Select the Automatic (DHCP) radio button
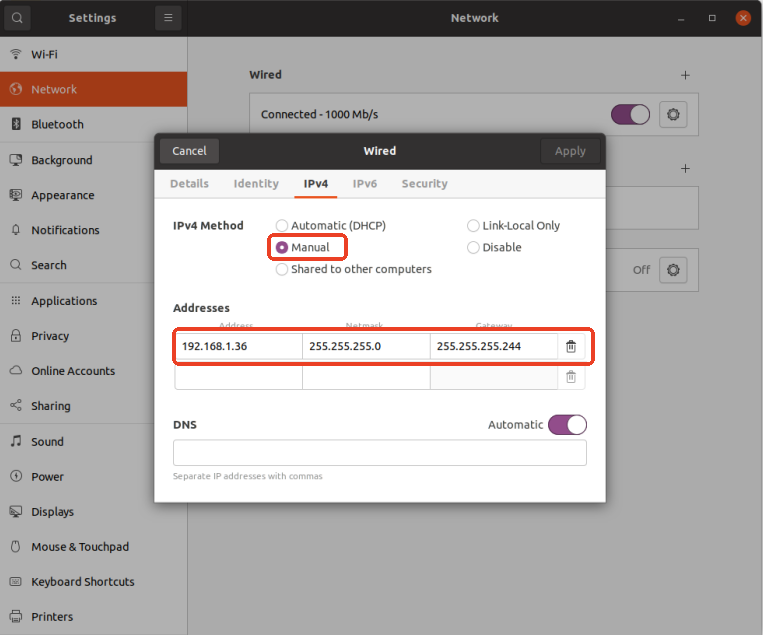 282,226
